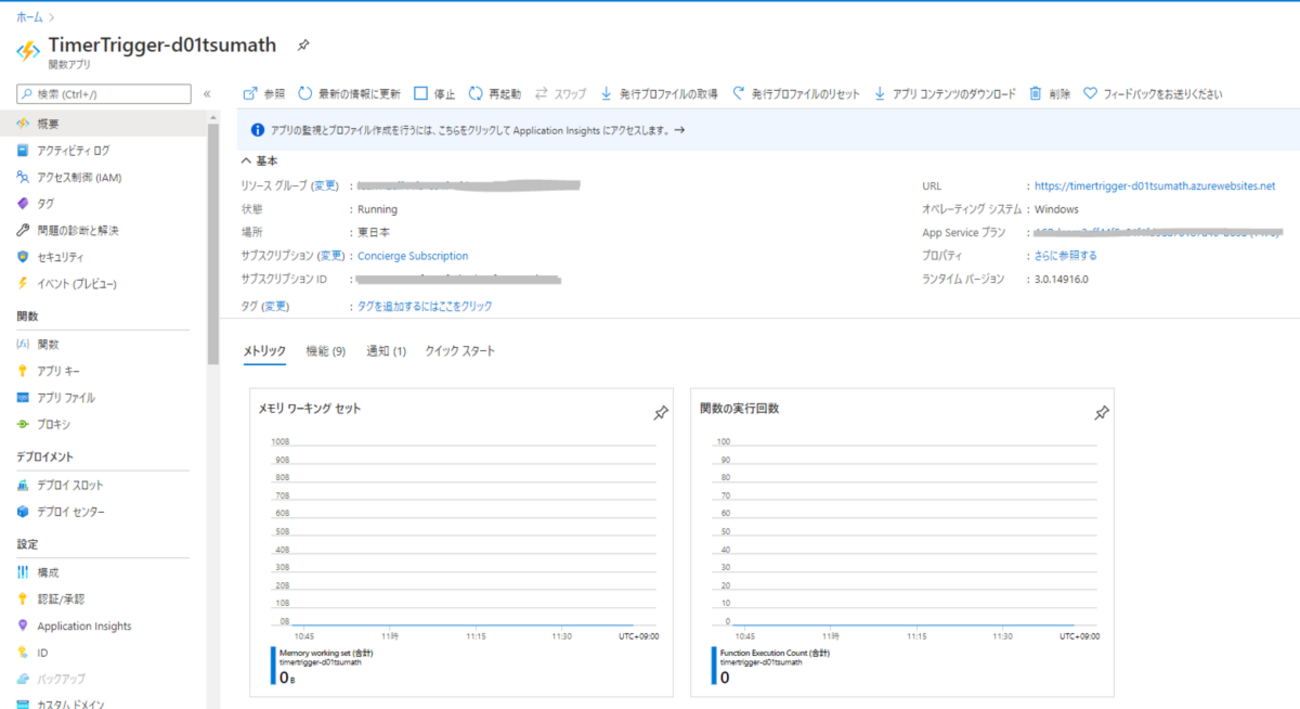This screenshot has height=709, width=1300.
Task: Click the アクティビティ ログ icon in sidebar
Action: click(23, 150)
